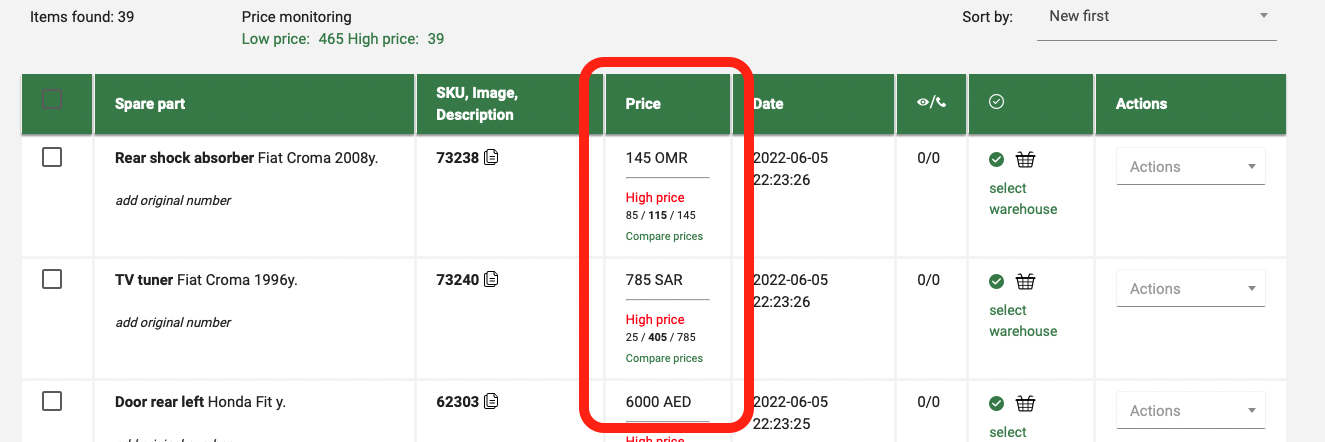Click the views/calls column header icon
The width and height of the screenshot is (1325, 442).
pos(931,103)
